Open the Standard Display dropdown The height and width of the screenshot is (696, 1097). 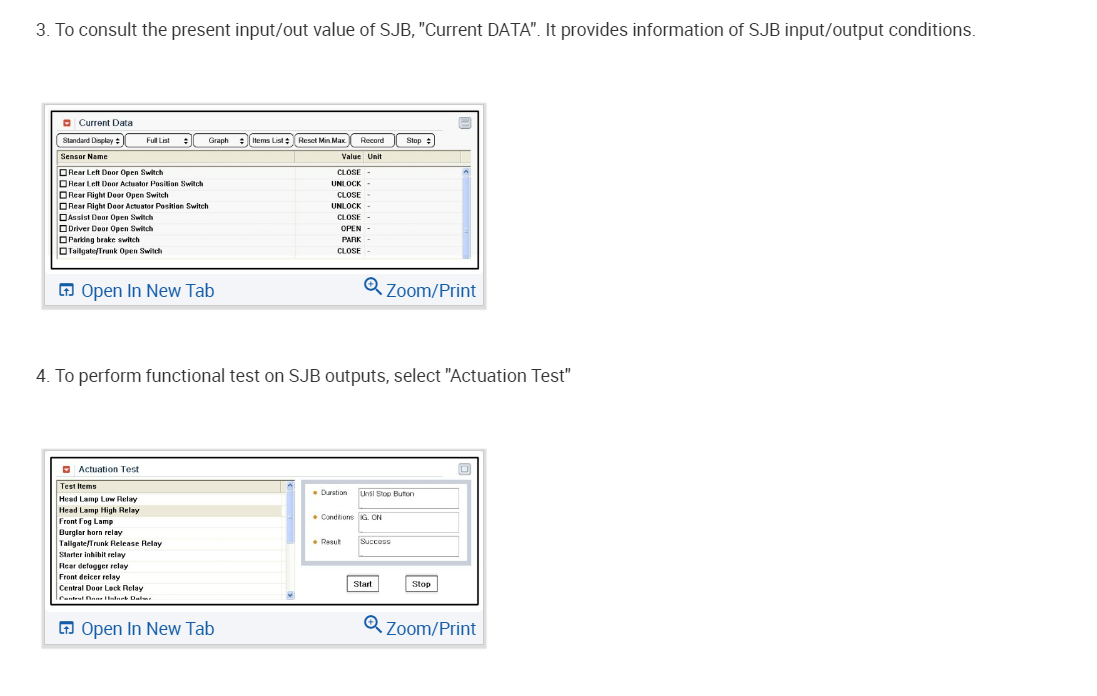point(90,141)
